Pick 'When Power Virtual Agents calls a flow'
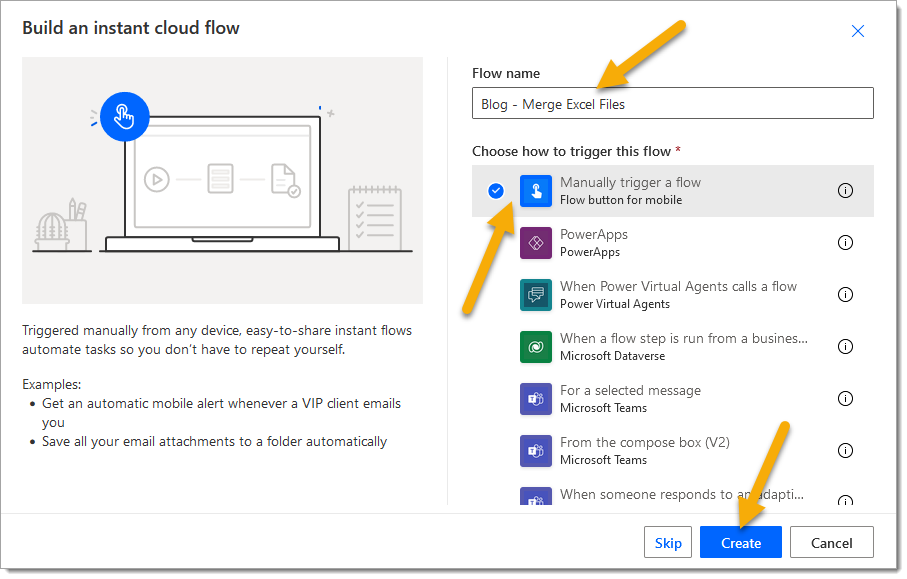The width and height of the screenshot is (907, 579). (x=679, y=286)
